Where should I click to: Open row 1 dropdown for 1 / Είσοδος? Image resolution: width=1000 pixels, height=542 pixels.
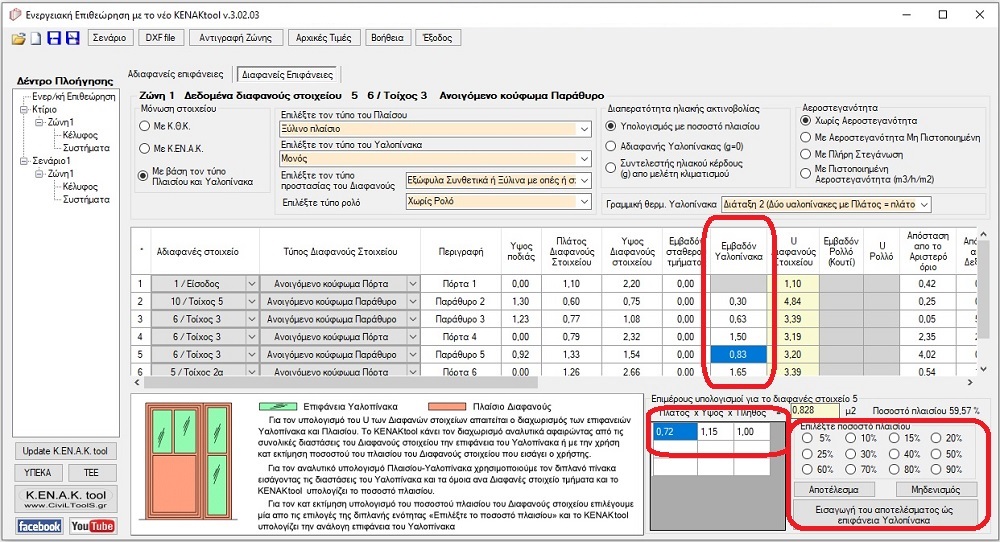click(x=252, y=284)
